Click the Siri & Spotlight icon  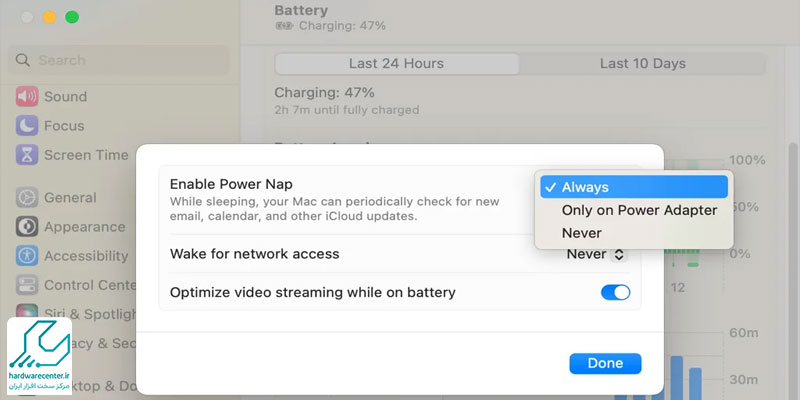coord(26,314)
